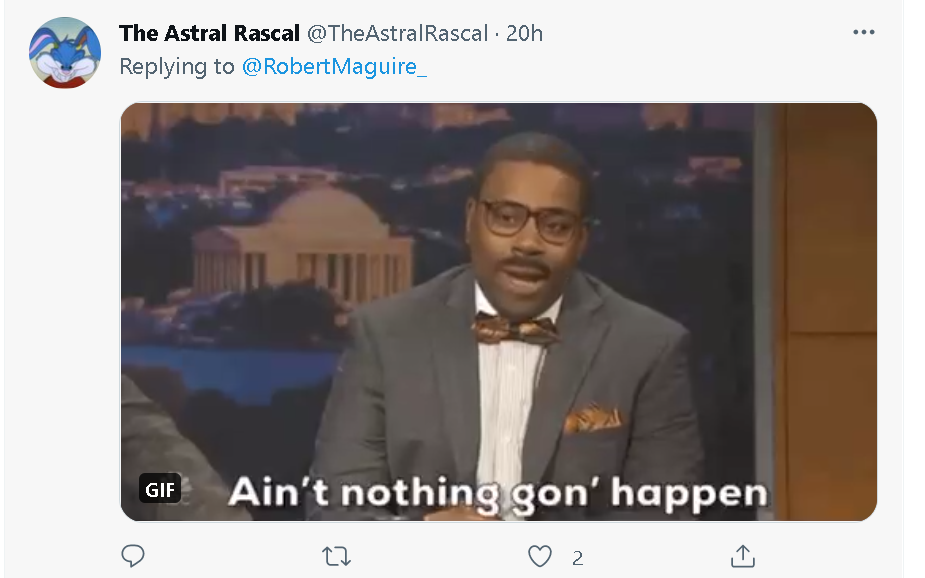Click blank tweet area beside the share icon
925x578 pixels.
click(826, 556)
